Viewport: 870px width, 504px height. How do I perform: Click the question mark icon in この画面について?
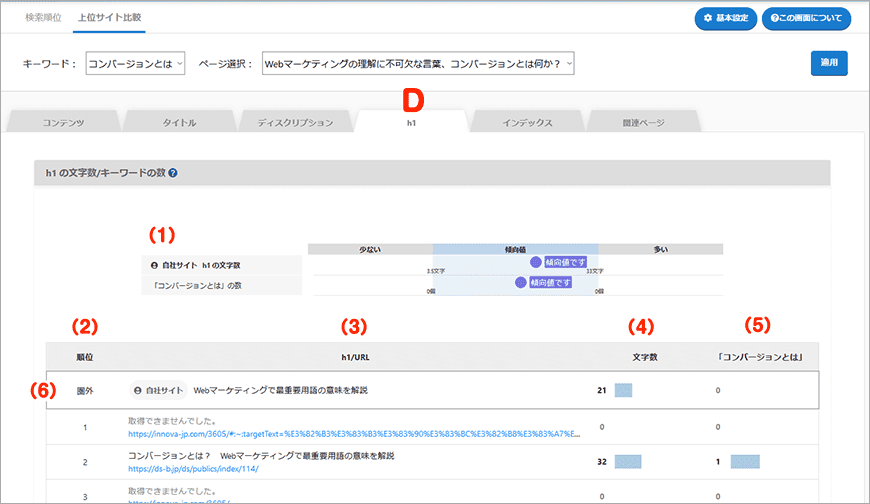[775, 18]
